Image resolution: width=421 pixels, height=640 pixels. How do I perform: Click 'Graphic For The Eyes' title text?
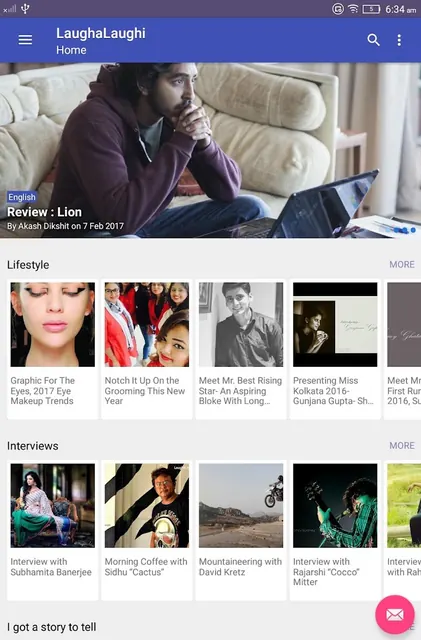[x=43, y=391]
